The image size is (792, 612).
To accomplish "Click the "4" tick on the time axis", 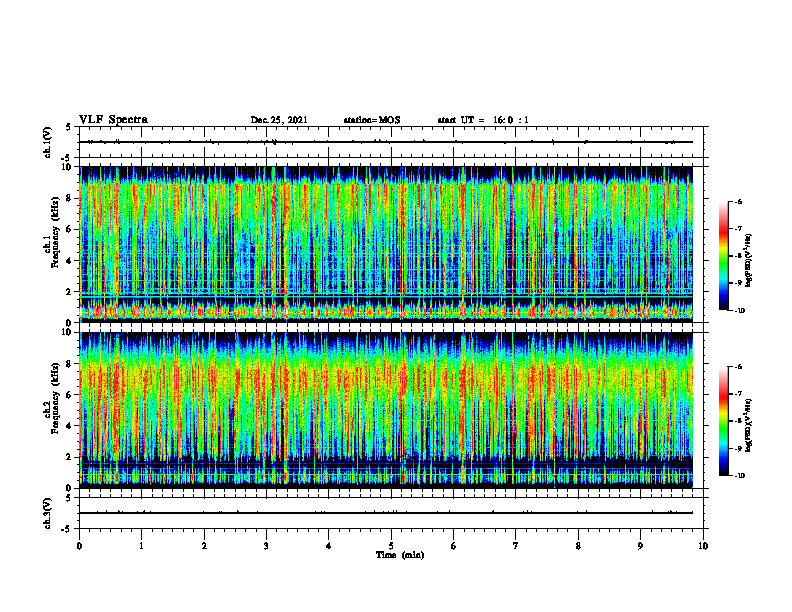I will click(x=329, y=546).
